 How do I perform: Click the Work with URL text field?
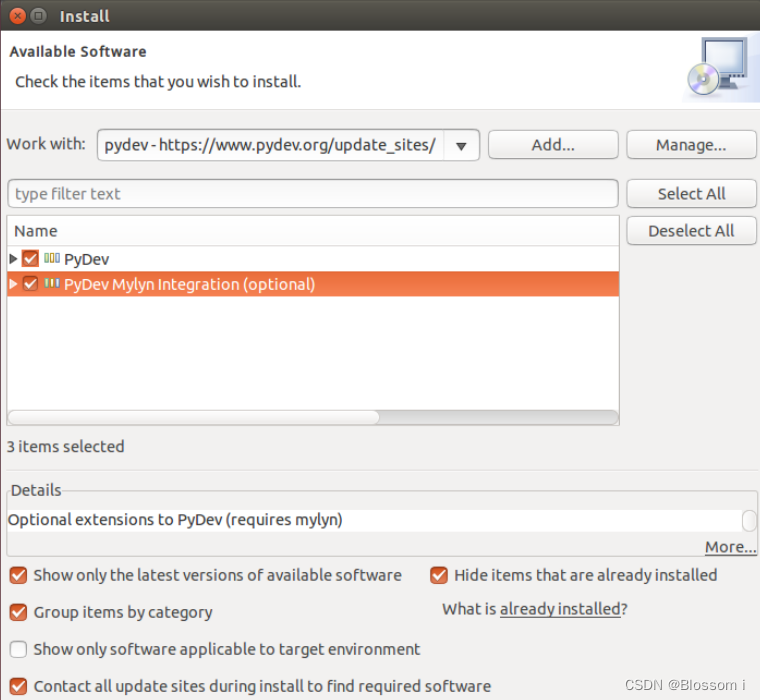(270, 145)
